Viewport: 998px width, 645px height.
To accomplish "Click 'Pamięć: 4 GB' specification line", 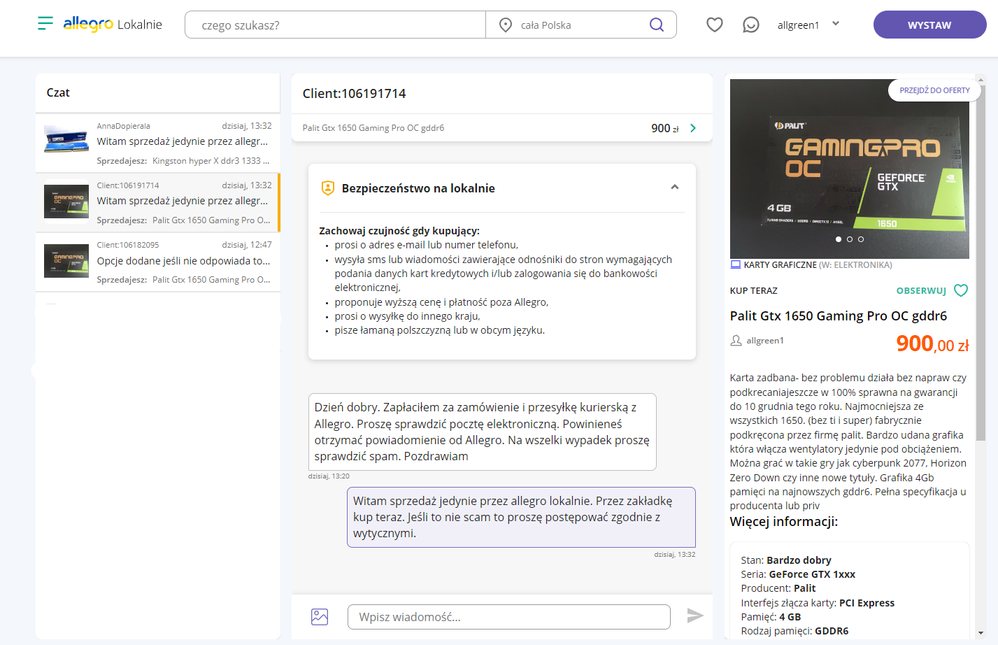I will click(x=771, y=617).
